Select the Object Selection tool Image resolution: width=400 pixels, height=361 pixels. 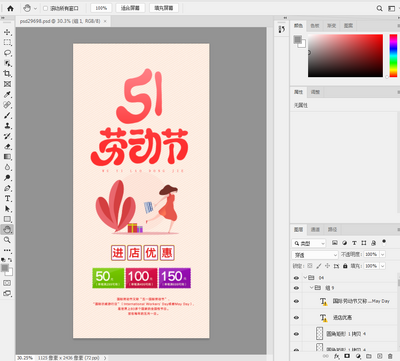7,63
